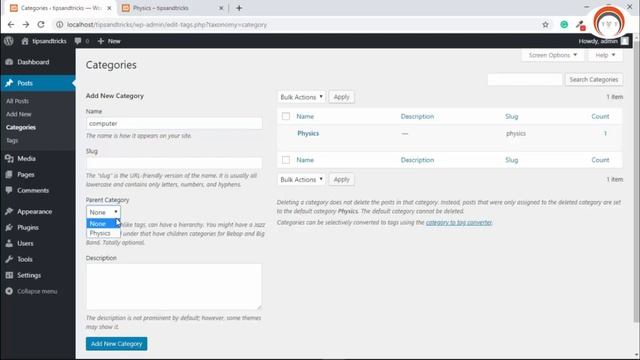Open the bottom Bulk Actions dropdown

point(301,179)
